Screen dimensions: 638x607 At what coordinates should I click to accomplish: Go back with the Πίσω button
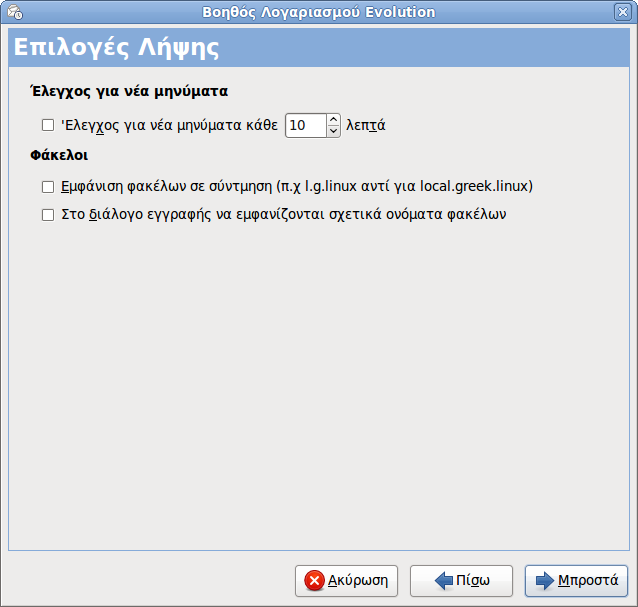(x=461, y=581)
